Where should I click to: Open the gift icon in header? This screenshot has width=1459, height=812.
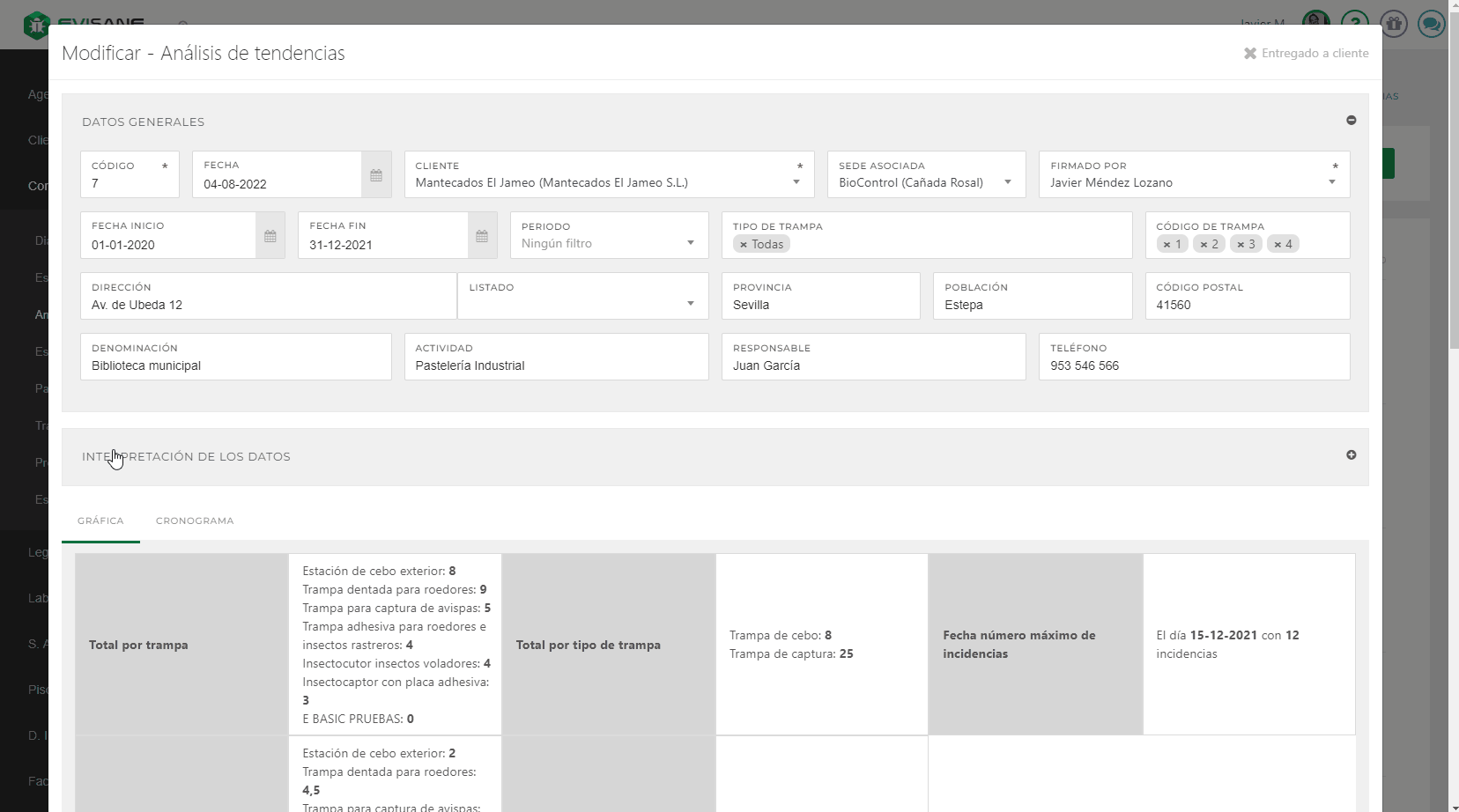[x=1393, y=24]
